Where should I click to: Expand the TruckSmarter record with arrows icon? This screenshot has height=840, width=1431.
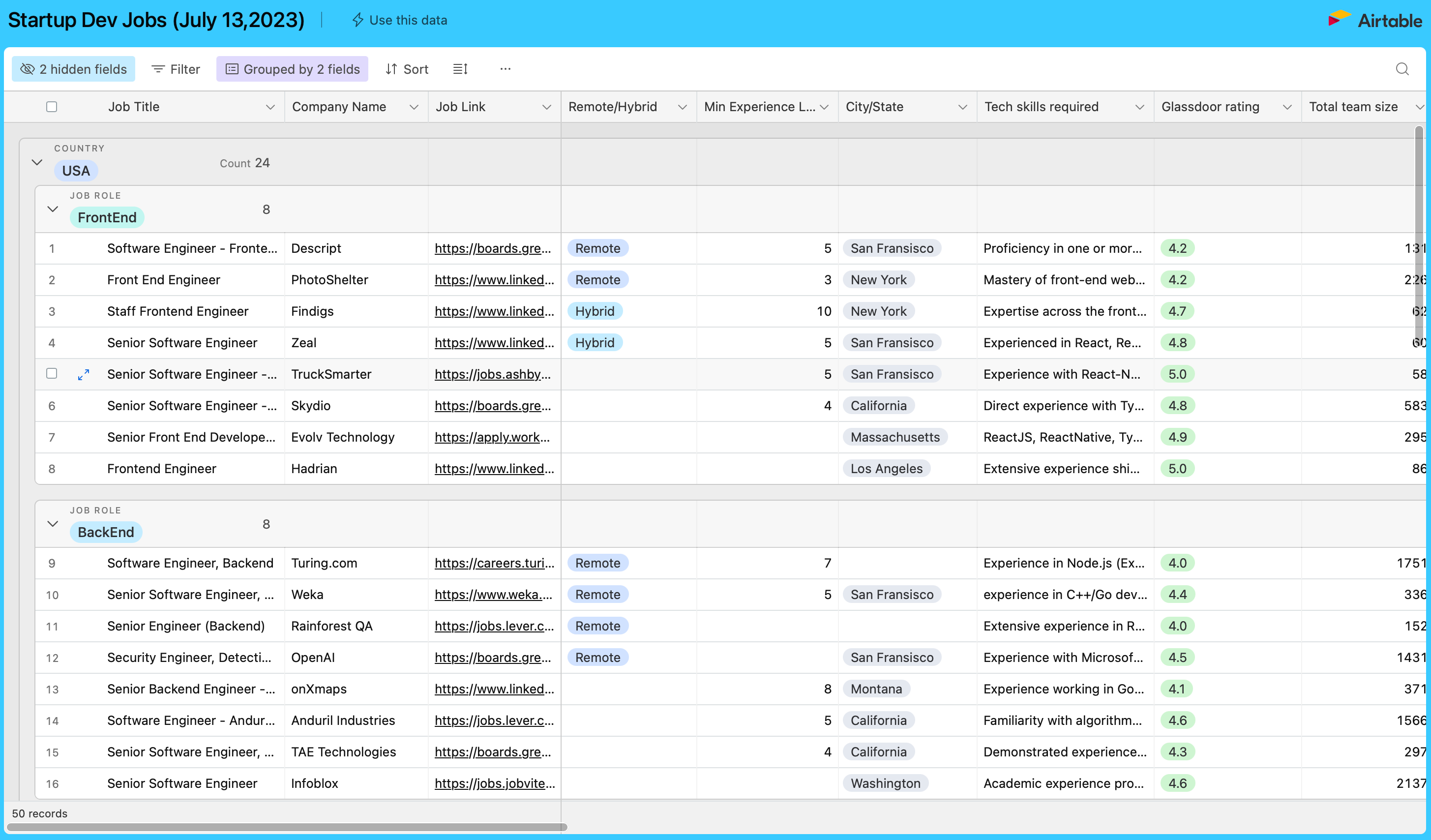[x=84, y=374]
